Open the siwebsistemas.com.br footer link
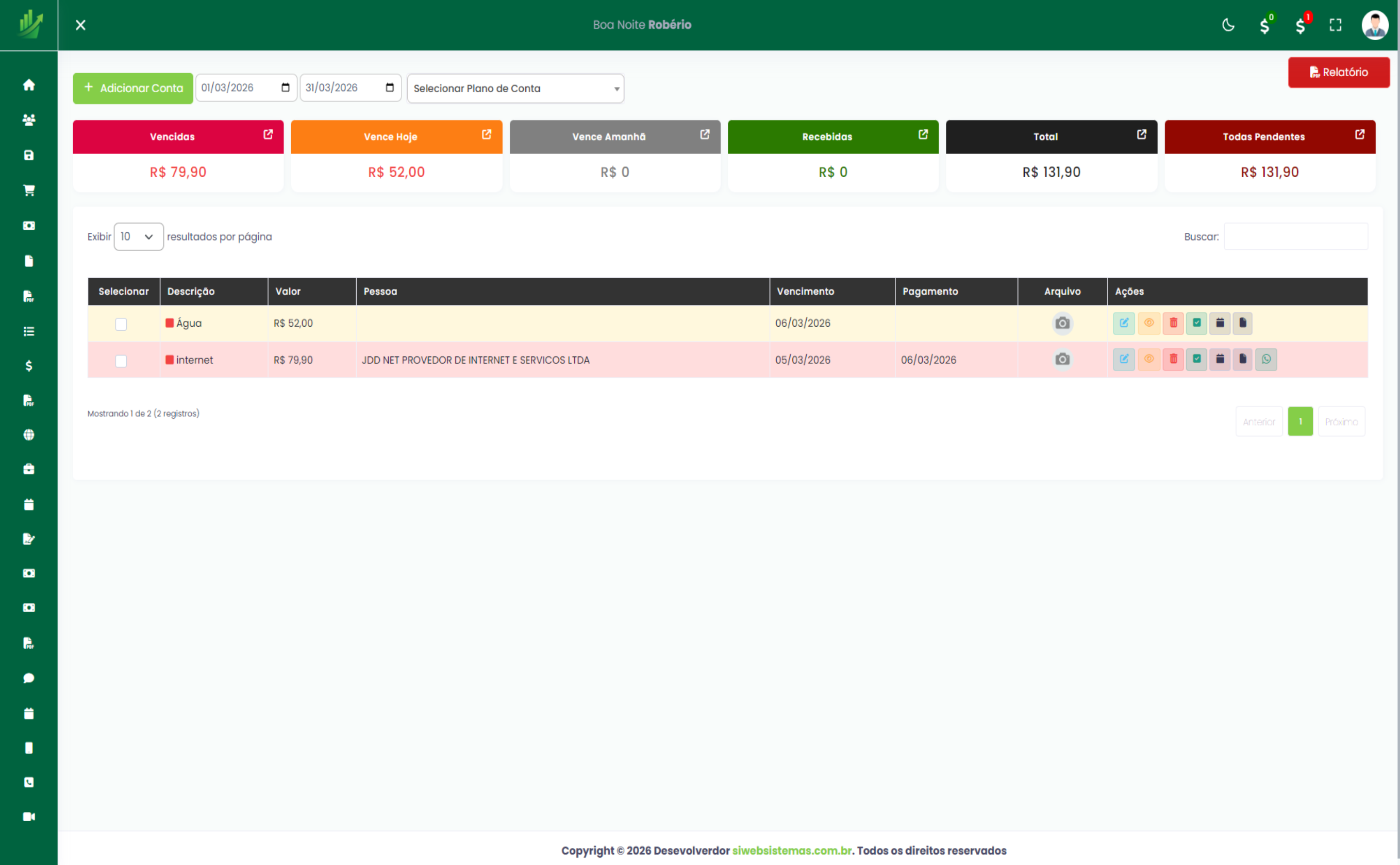The image size is (1400, 865). pyautogui.click(x=792, y=851)
